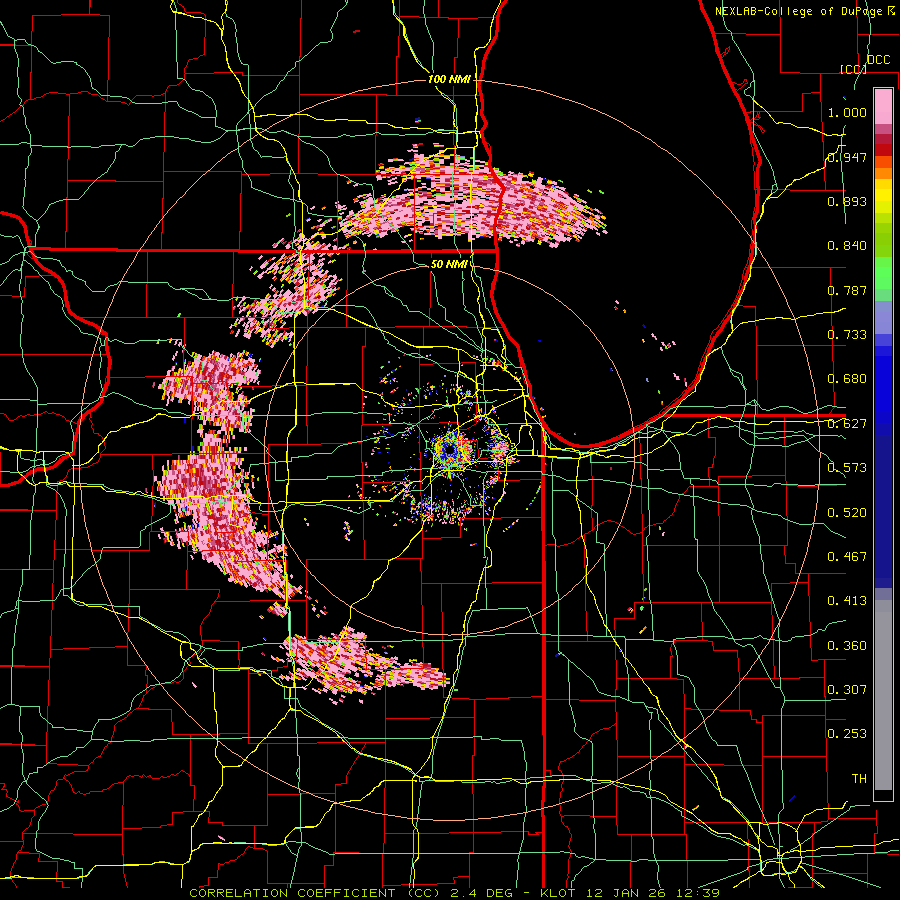Screen dimensions: 900x900
Task: Click the 0.893 scale value
Action: (847, 201)
